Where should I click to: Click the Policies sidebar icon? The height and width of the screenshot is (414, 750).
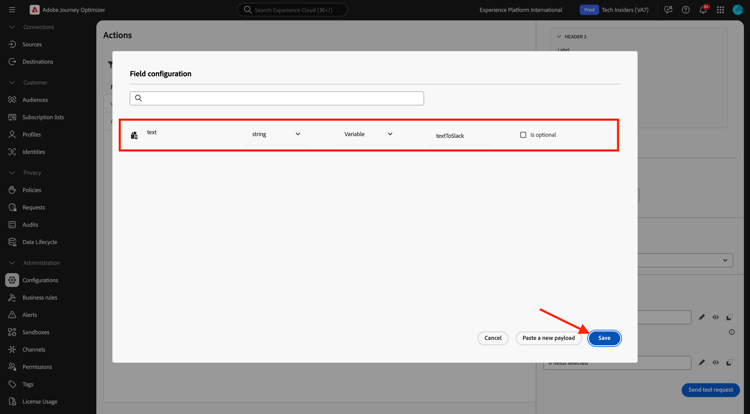(12, 190)
